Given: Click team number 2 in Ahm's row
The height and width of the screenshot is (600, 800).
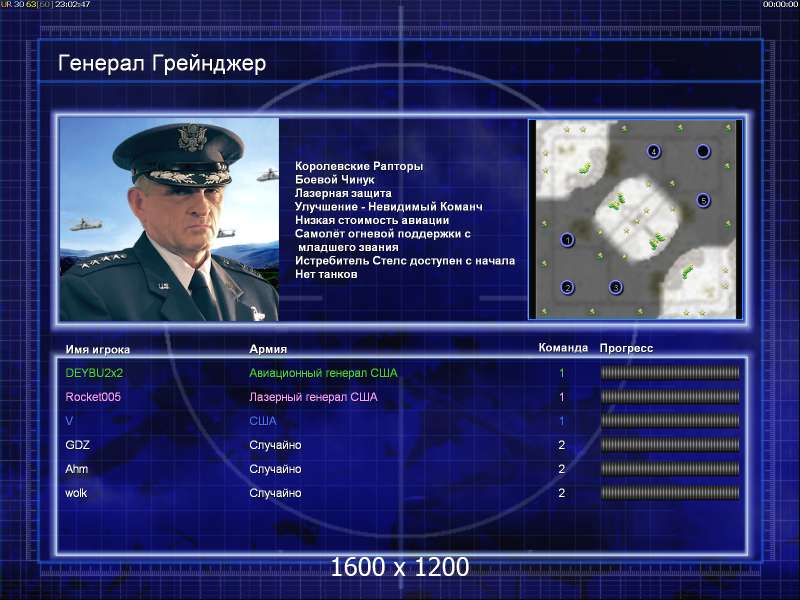Looking at the screenshot, I should click(x=562, y=469).
